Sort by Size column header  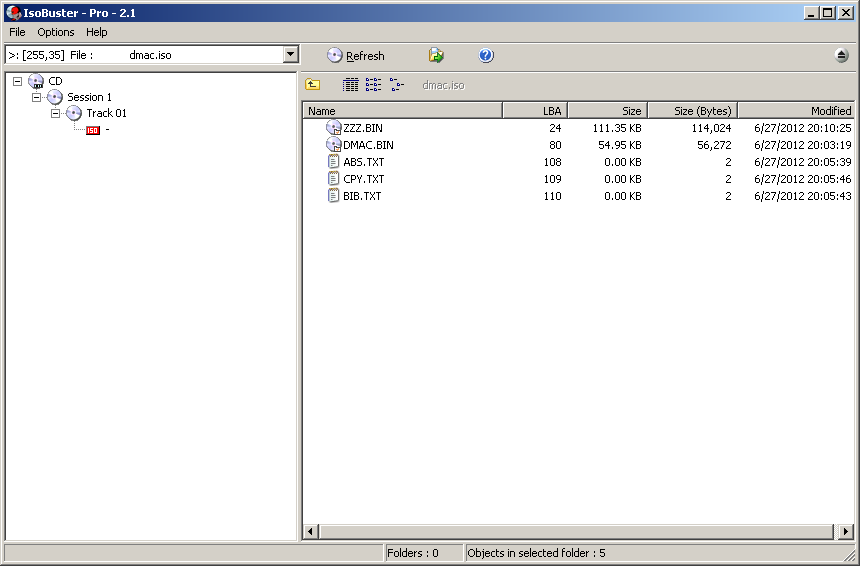608,111
